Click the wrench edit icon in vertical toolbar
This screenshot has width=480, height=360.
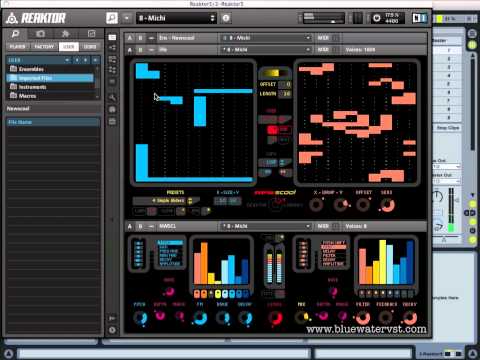click(112, 97)
